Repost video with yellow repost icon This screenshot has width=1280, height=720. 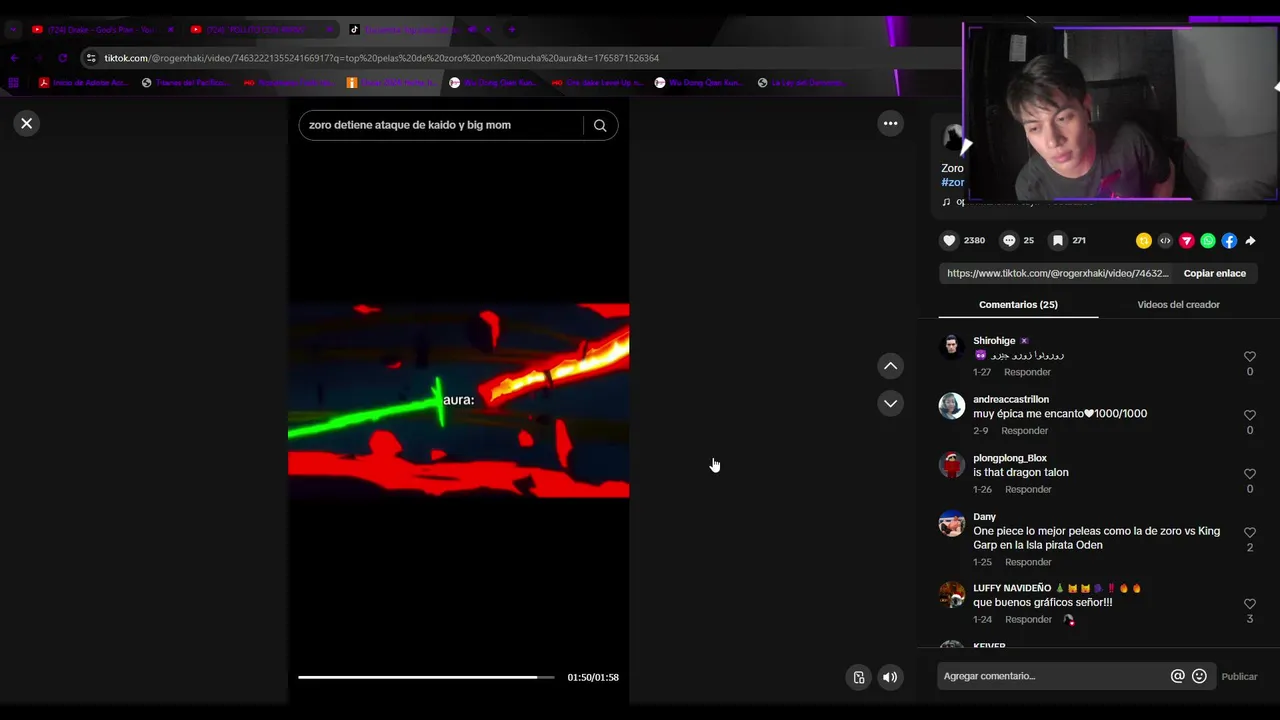tap(1144, 241)
